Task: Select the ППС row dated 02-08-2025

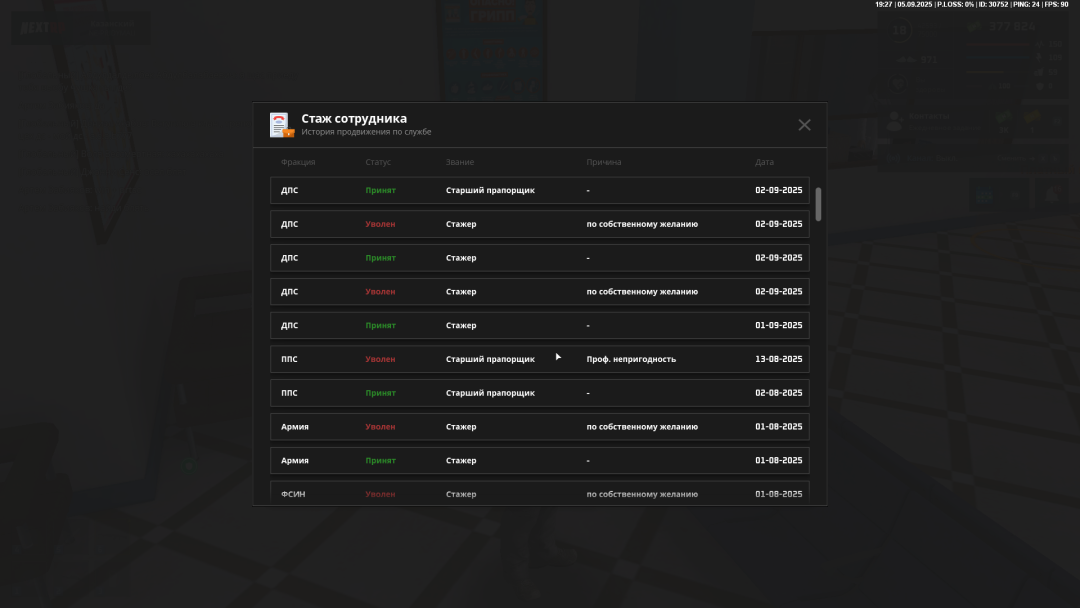Action: (x=539, y=393)
